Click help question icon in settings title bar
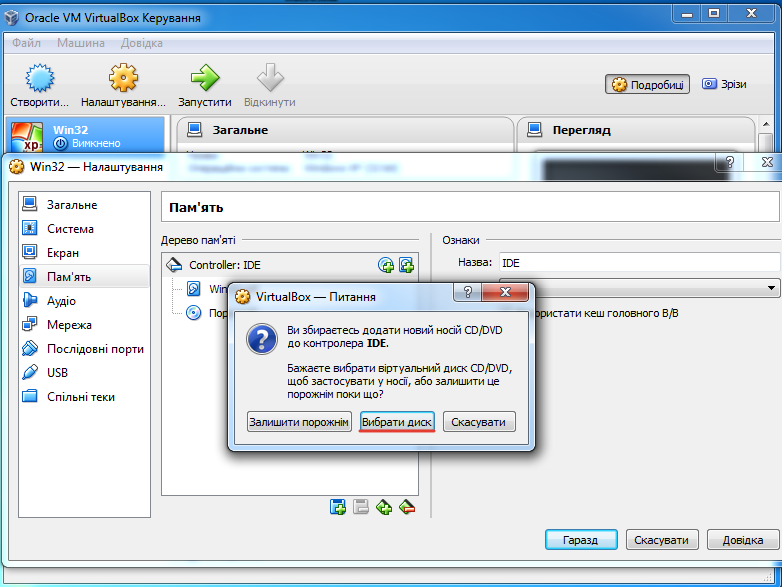 pos(730,162)
